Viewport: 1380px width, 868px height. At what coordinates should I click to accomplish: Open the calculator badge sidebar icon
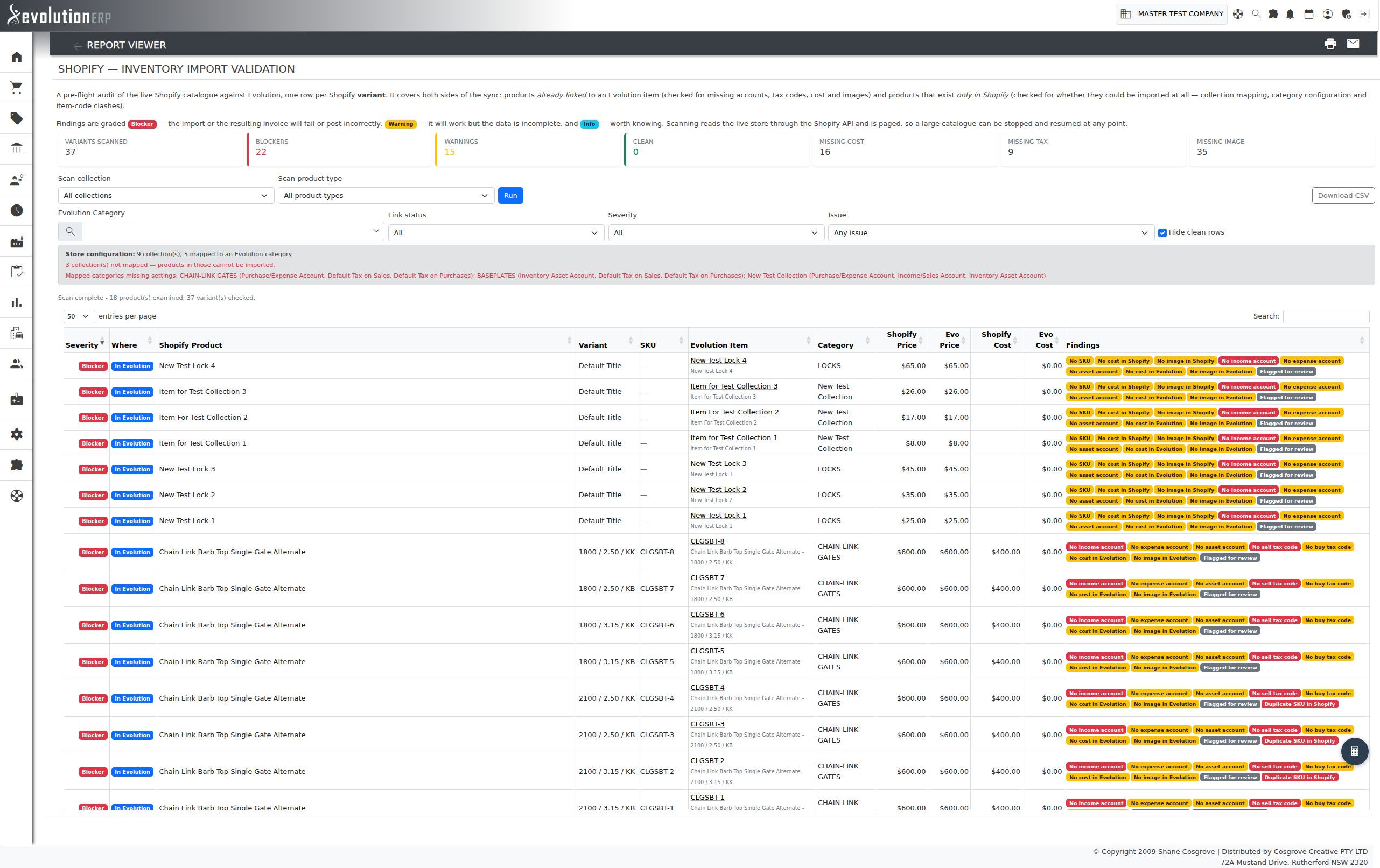coord(17,399)
